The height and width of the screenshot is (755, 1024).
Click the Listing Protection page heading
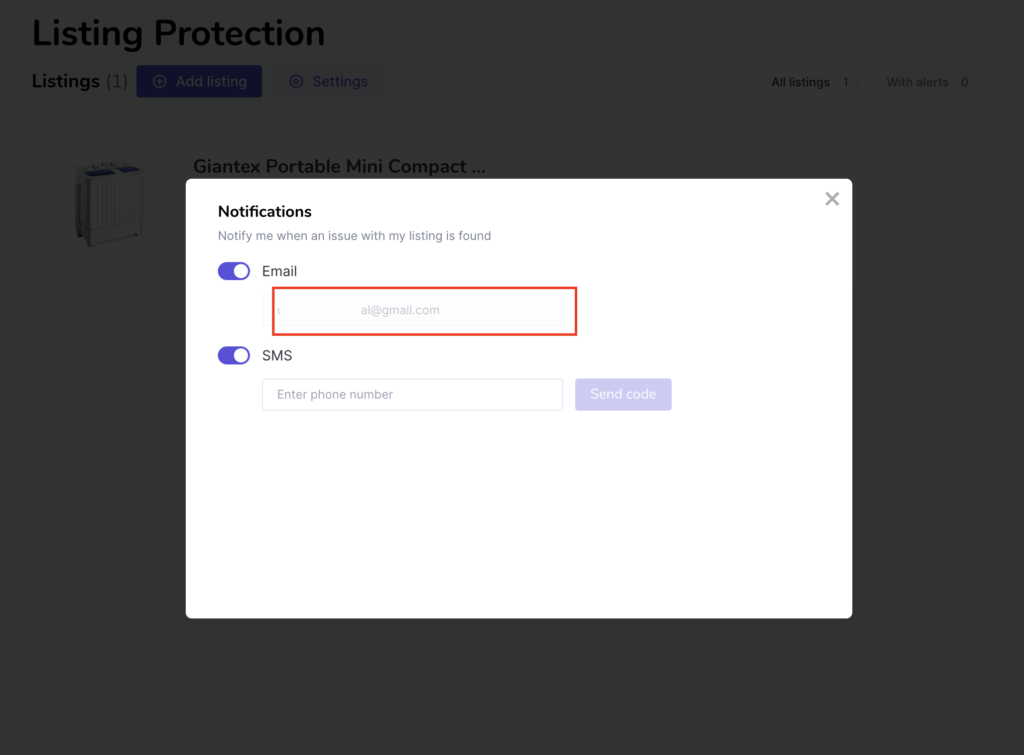point(178,33)
